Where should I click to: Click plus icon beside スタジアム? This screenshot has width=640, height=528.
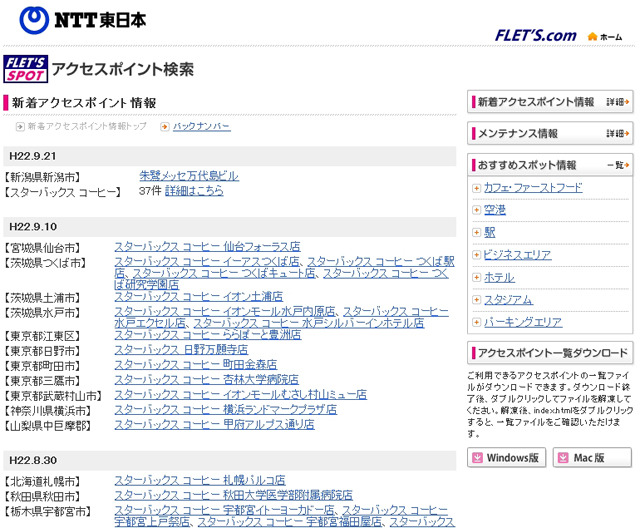(x=476, y=300)
